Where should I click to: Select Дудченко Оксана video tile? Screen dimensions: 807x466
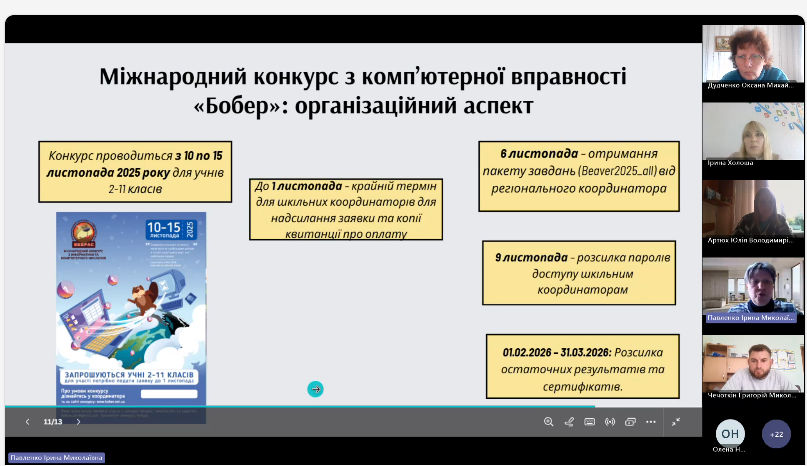tap(753, 58)
